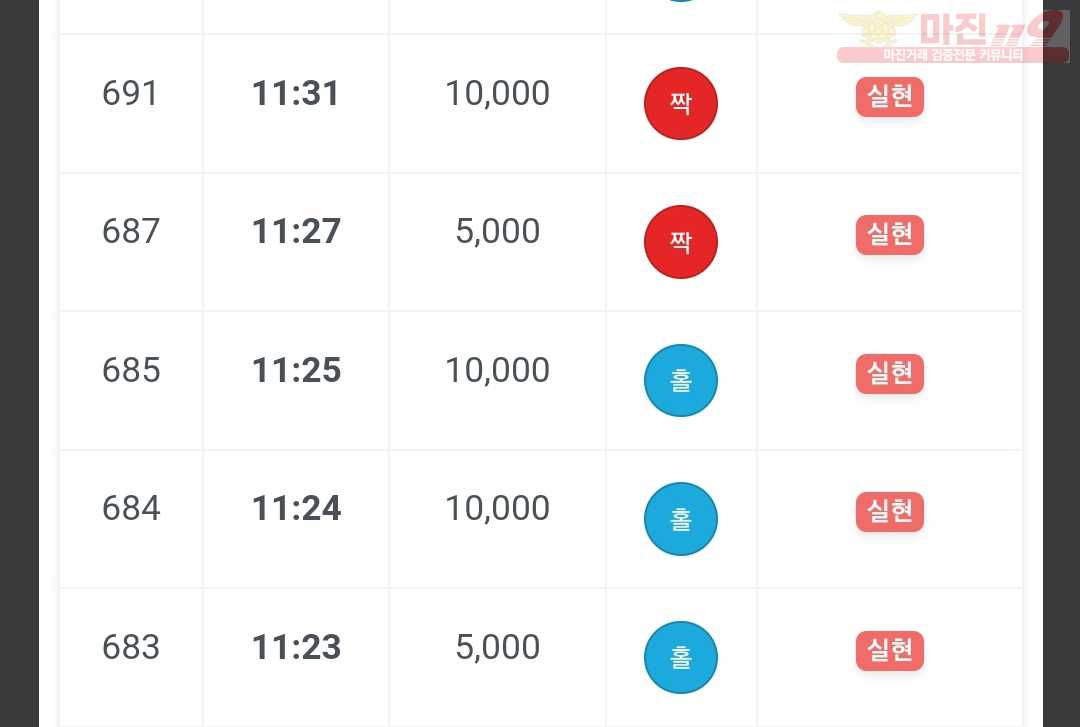Image resolution: width=1080 pixels, height=727 pixels.
Task: Click the 실현 badge in row 683
Action: 889,651
